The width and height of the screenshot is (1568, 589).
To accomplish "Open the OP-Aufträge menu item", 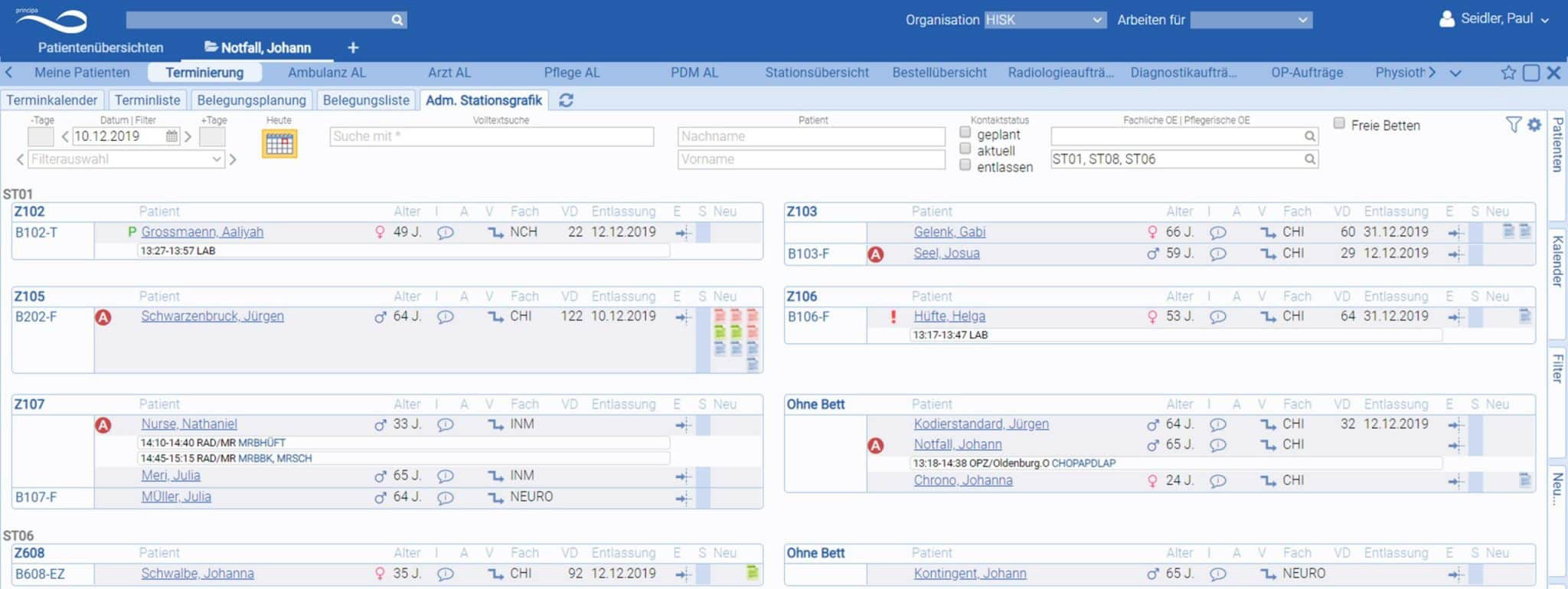I will pos(1307,73).
